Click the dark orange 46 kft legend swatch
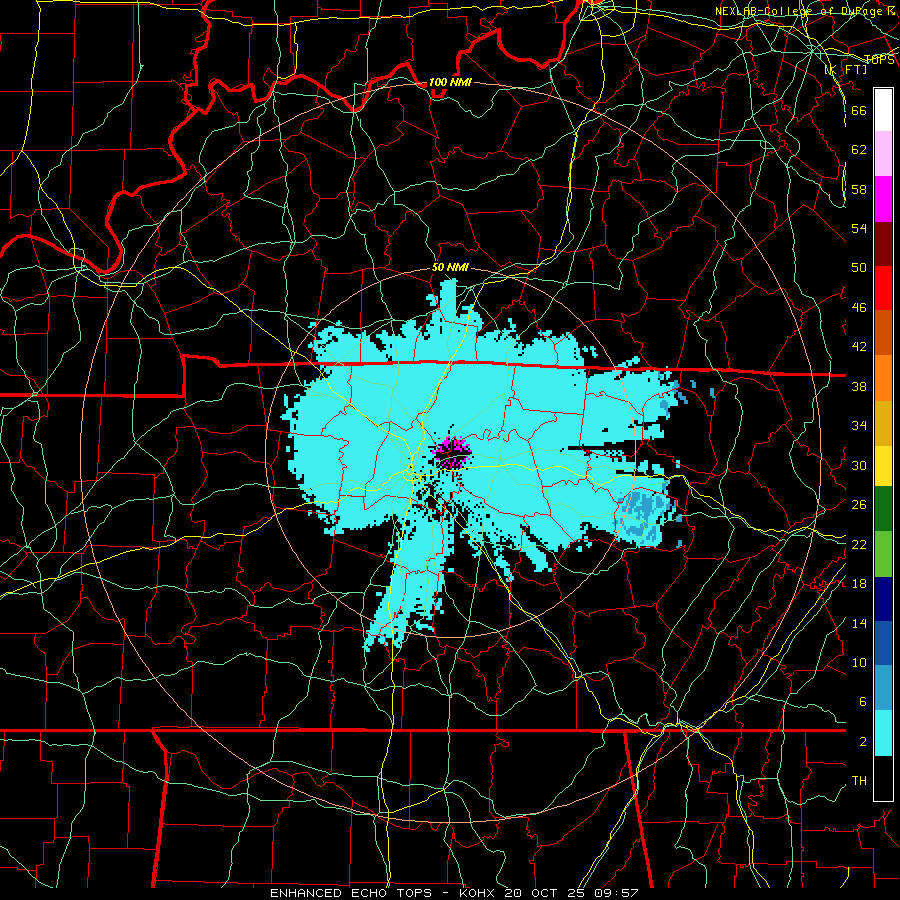The width and height of the screenshot is (900, 900). tap(883, 332)
